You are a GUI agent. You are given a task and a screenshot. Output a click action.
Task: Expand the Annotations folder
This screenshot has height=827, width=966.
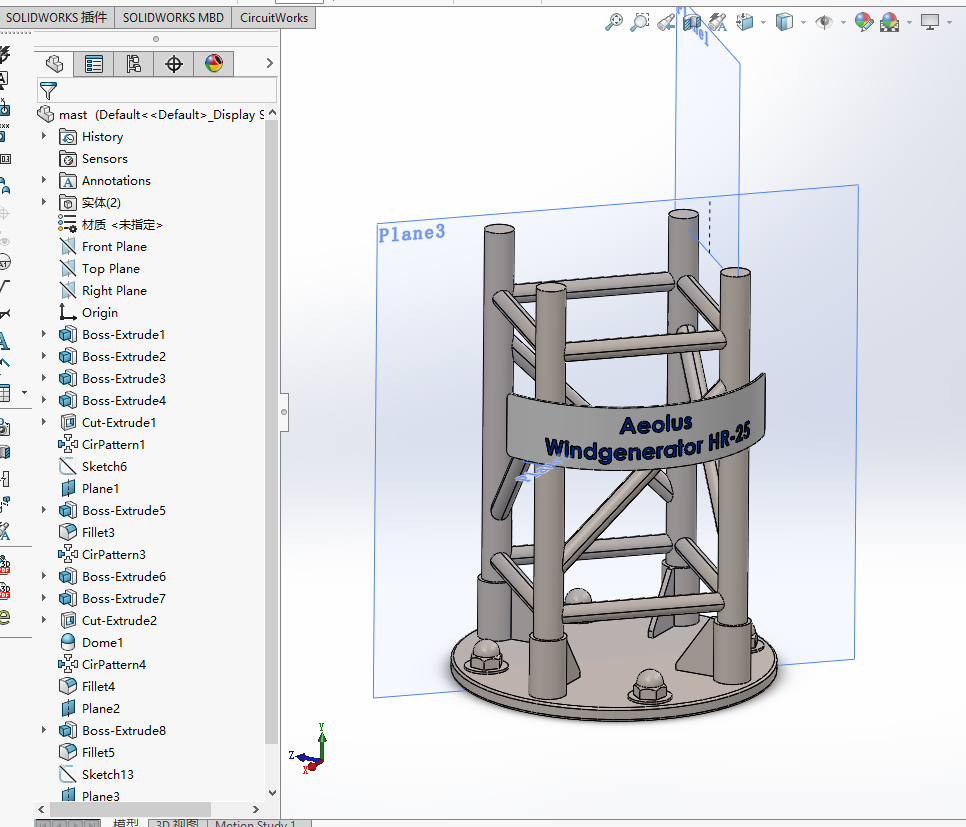coord(44,180)
